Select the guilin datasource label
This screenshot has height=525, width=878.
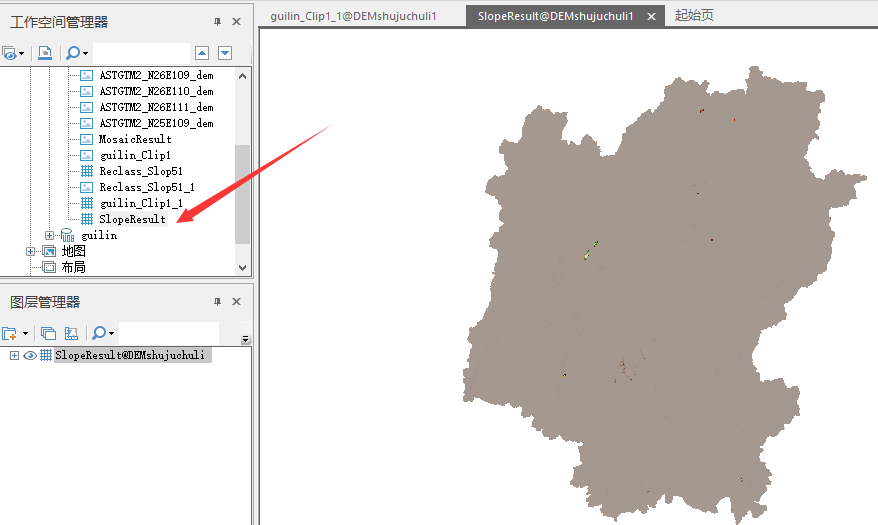pyautogui.click(x=99, y=236)
